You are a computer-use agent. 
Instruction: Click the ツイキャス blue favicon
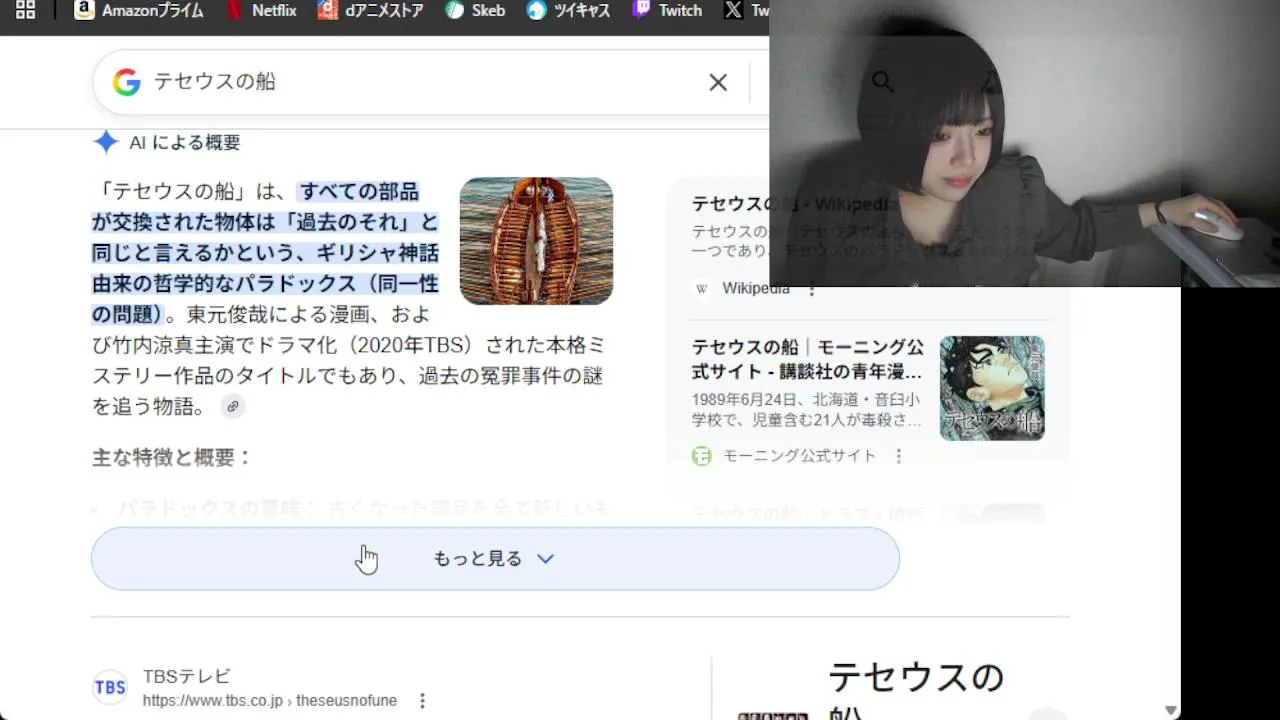(x=537, y=10)
